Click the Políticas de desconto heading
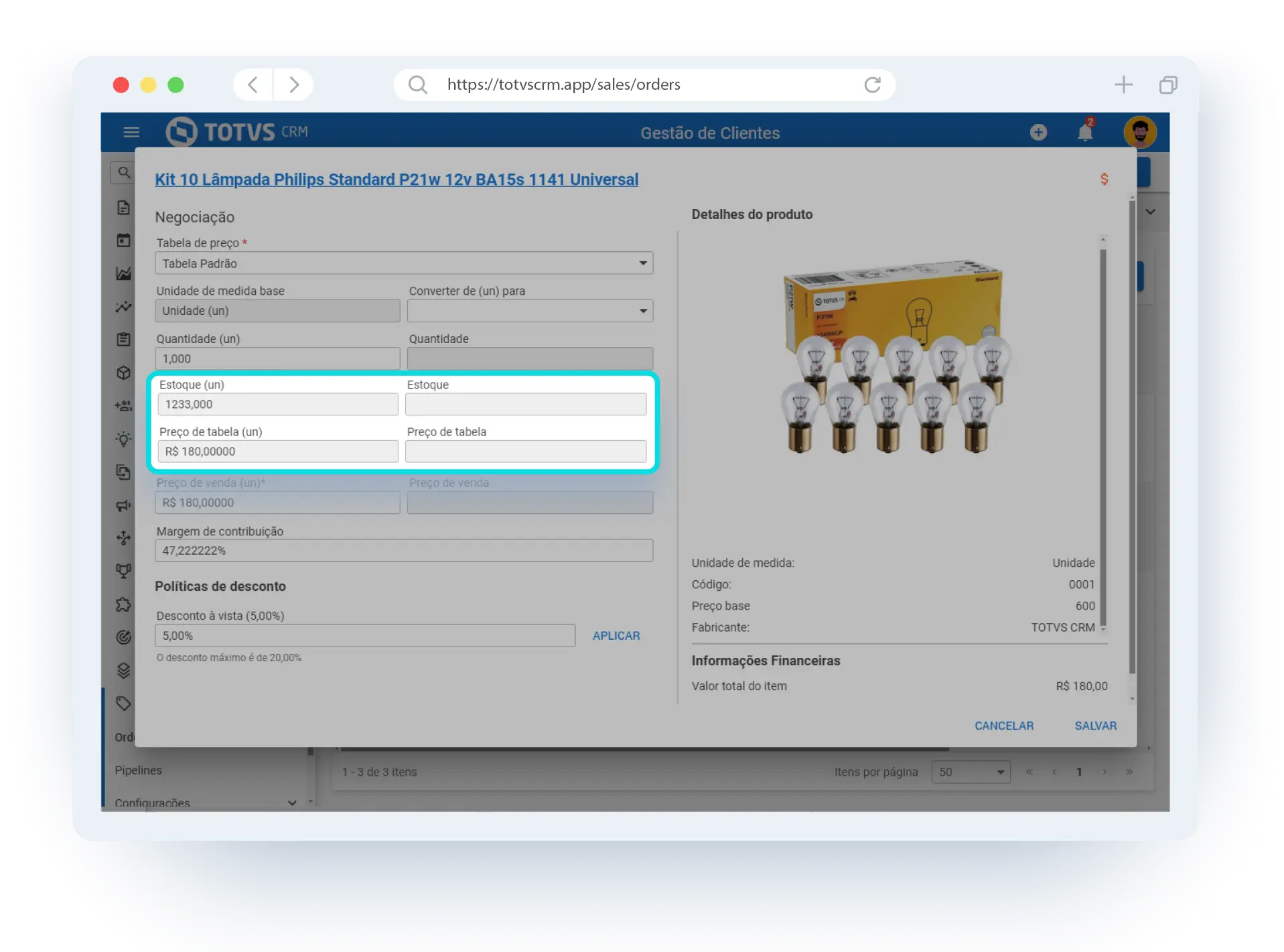Screen dimensions: 1284x952 (220, 586)
